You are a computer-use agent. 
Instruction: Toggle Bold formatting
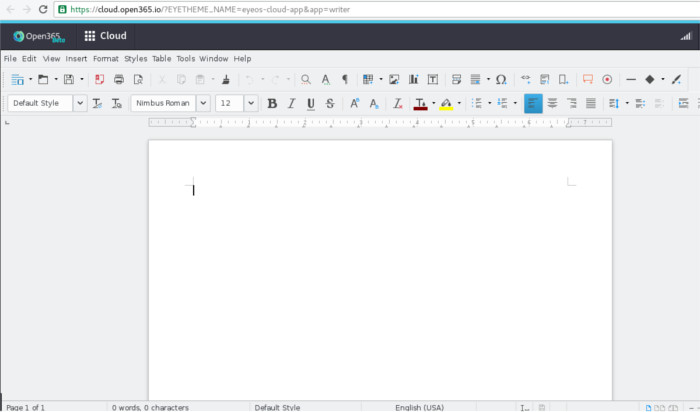pyautogui.click(x=272, y=104)
